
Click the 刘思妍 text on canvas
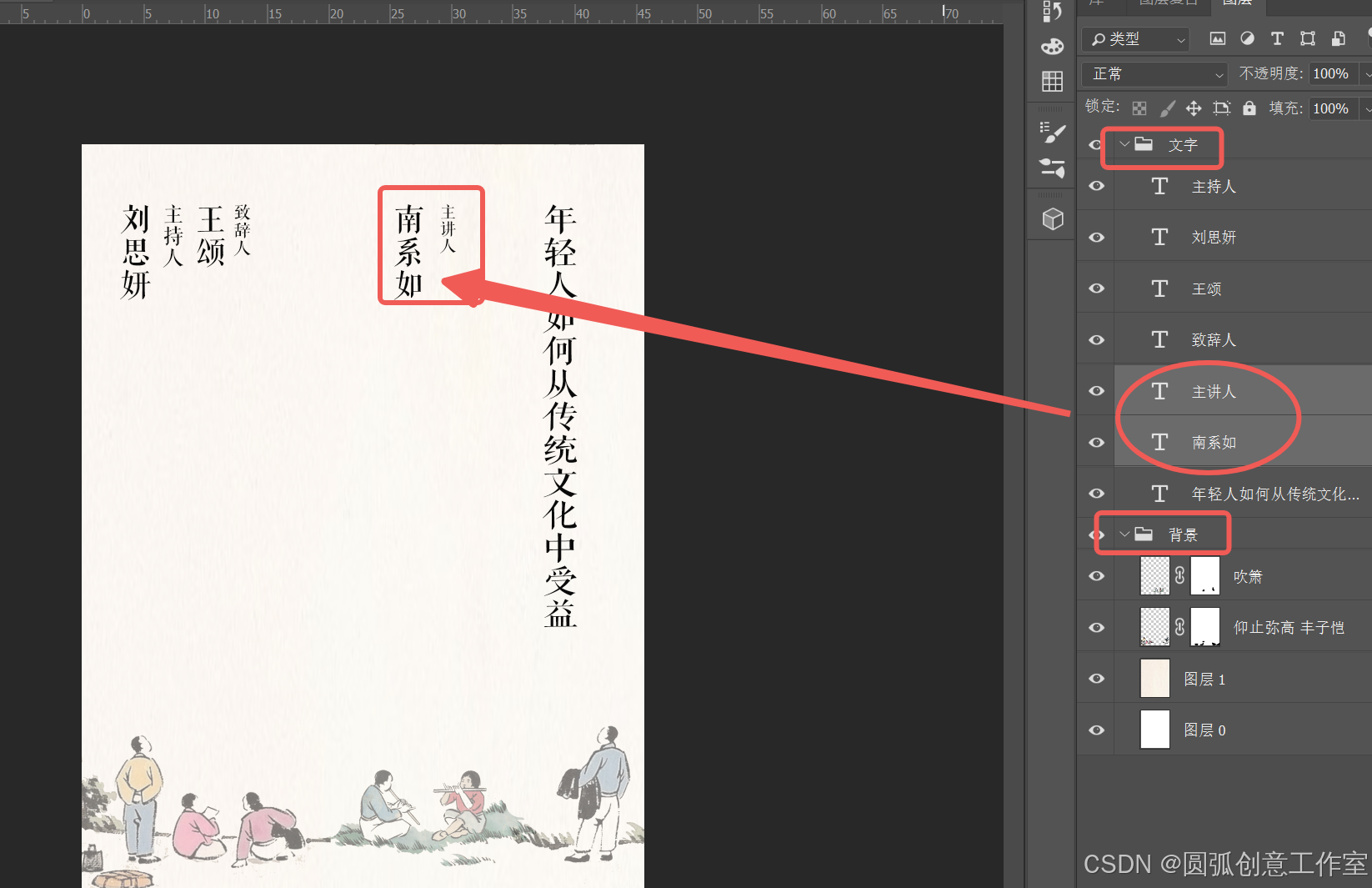click(x=136, y=252)
